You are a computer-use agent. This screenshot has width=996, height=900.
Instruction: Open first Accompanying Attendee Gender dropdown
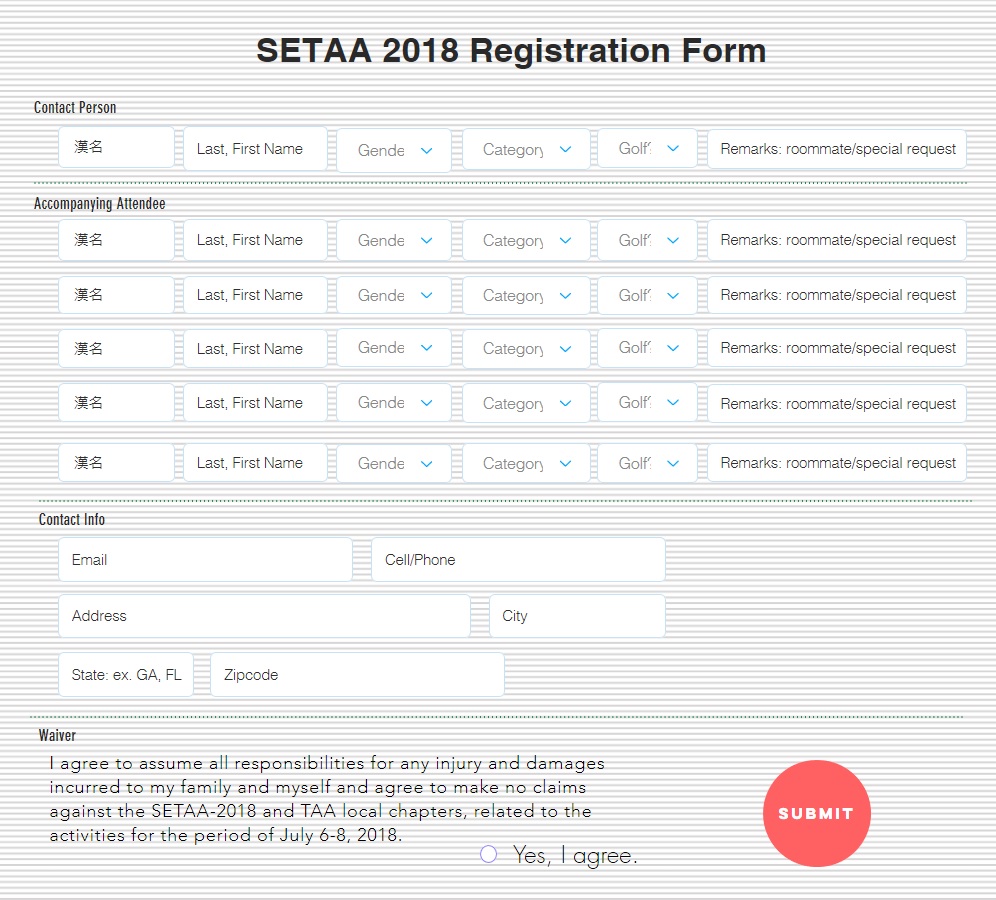point(394,241)
